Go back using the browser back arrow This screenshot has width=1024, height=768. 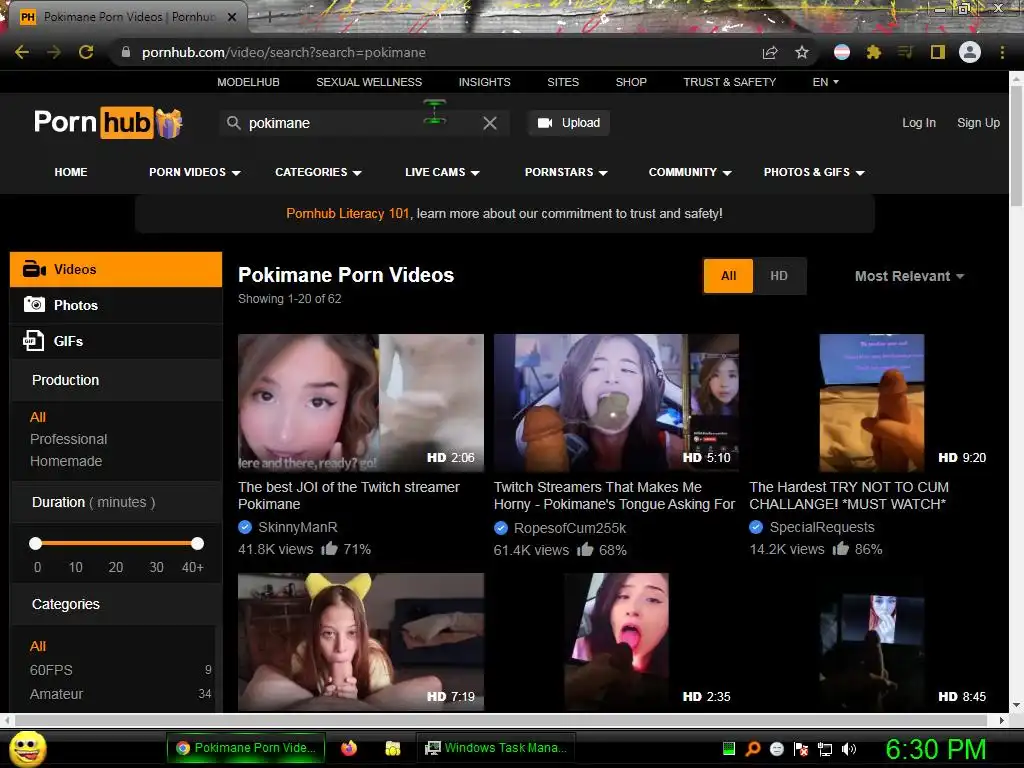[22, 52]
